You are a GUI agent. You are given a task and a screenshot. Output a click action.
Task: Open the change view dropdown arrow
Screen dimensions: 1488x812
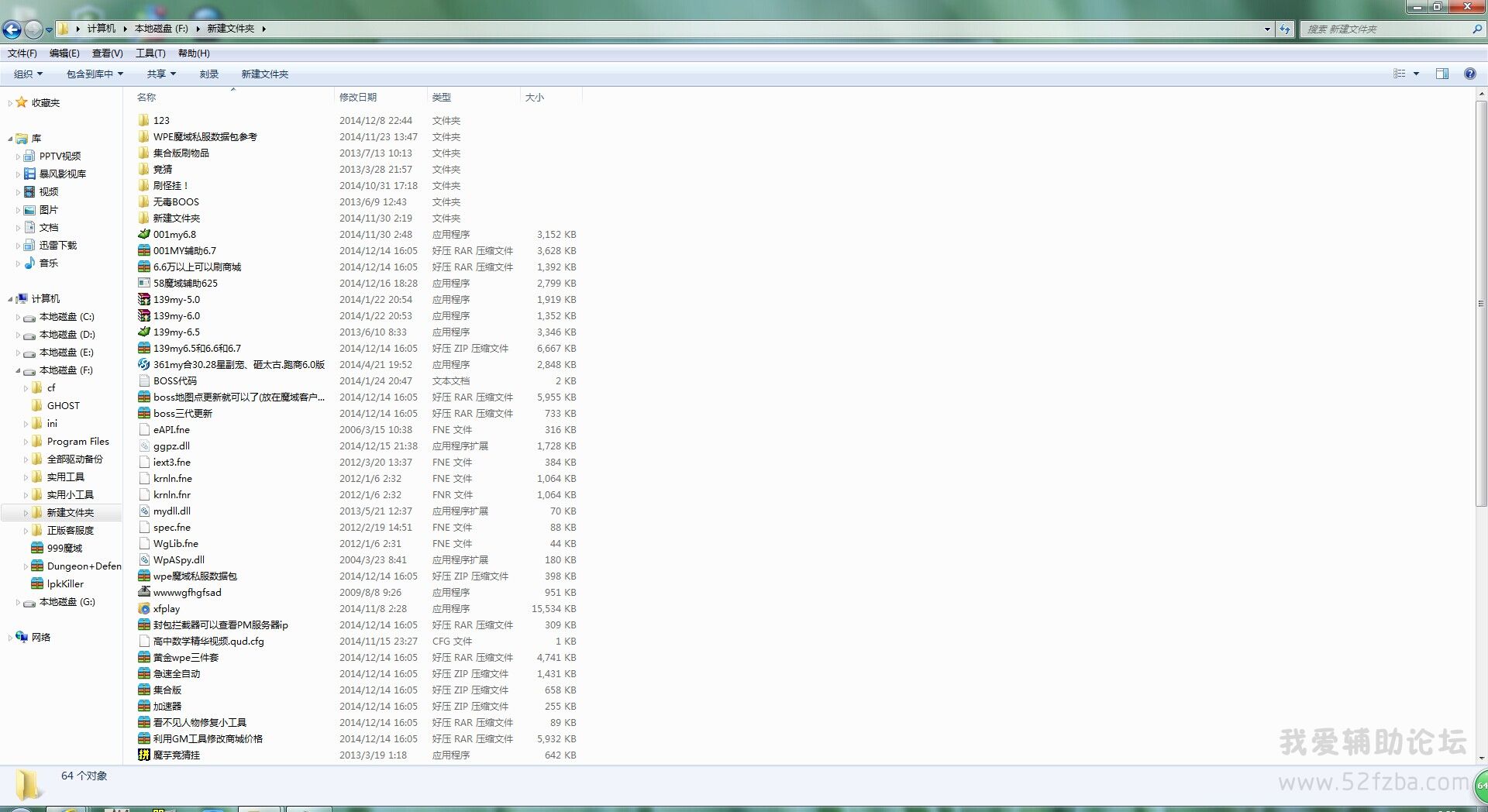1416,74
